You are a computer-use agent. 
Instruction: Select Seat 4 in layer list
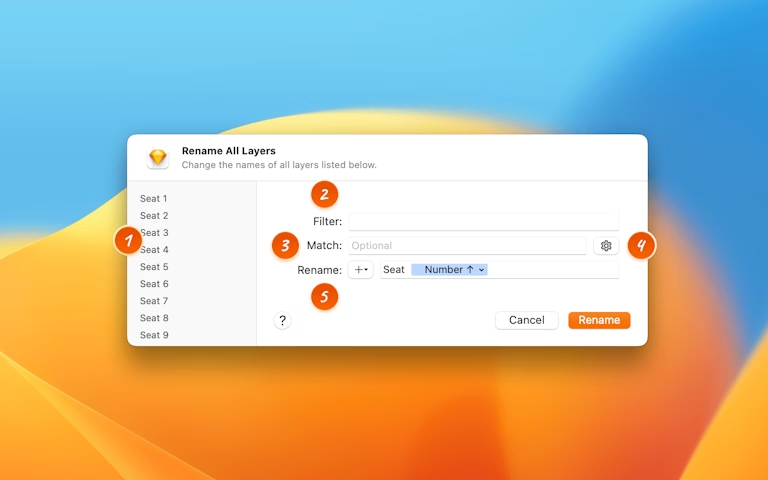154,250
